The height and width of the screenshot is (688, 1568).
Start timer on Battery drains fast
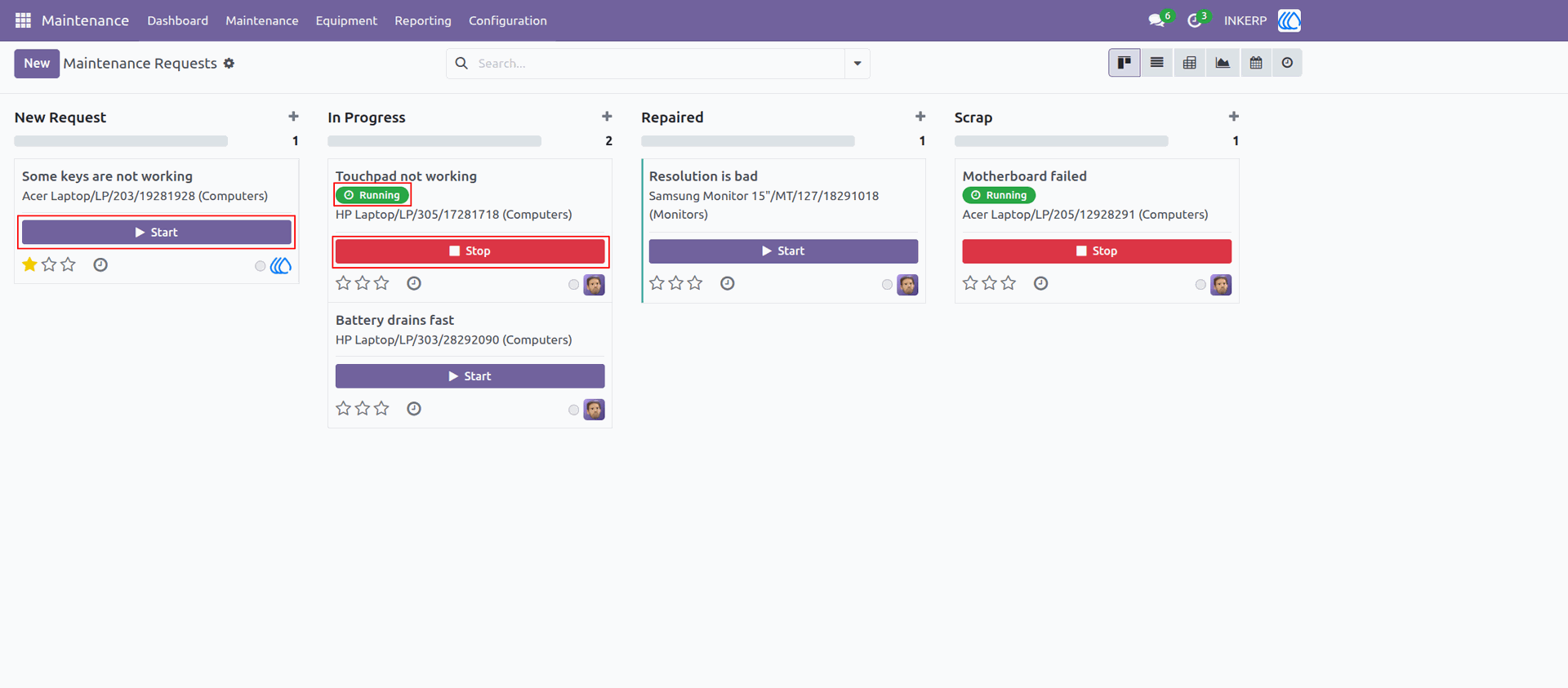[470, 376]
